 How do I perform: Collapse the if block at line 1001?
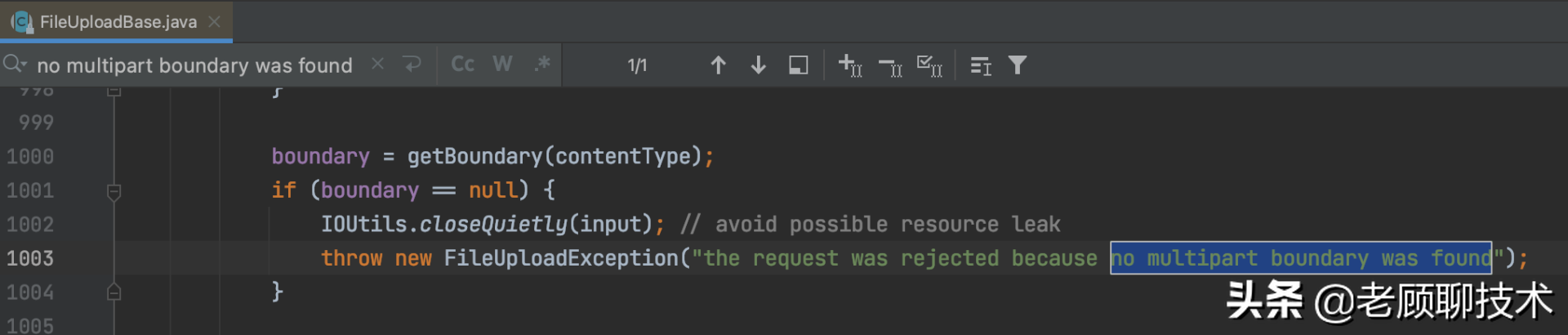[x=114, y=191]
